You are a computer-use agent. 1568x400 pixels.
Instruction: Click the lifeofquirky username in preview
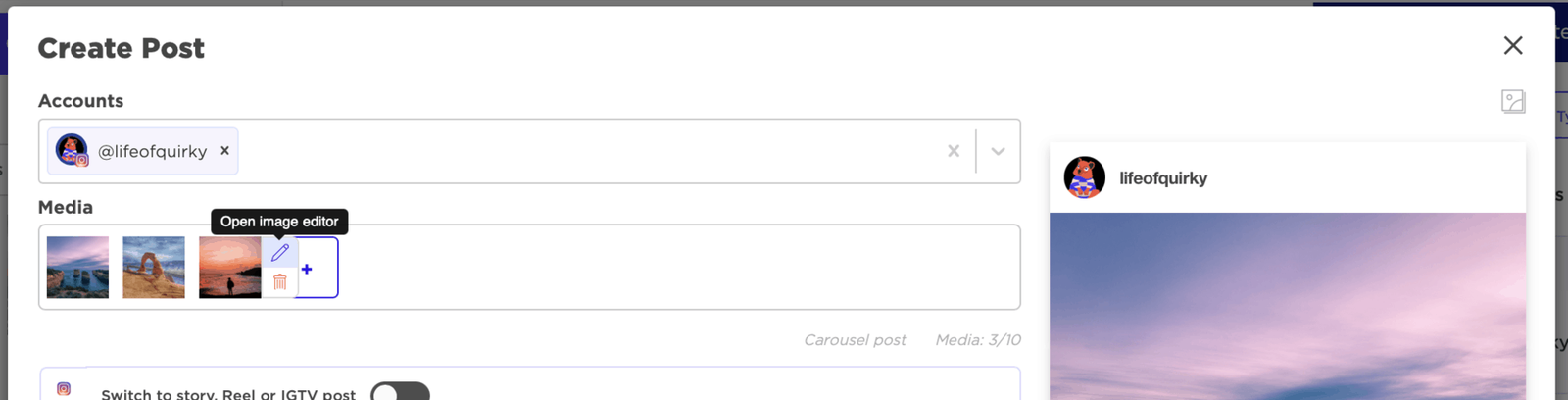coord(1163,178)
